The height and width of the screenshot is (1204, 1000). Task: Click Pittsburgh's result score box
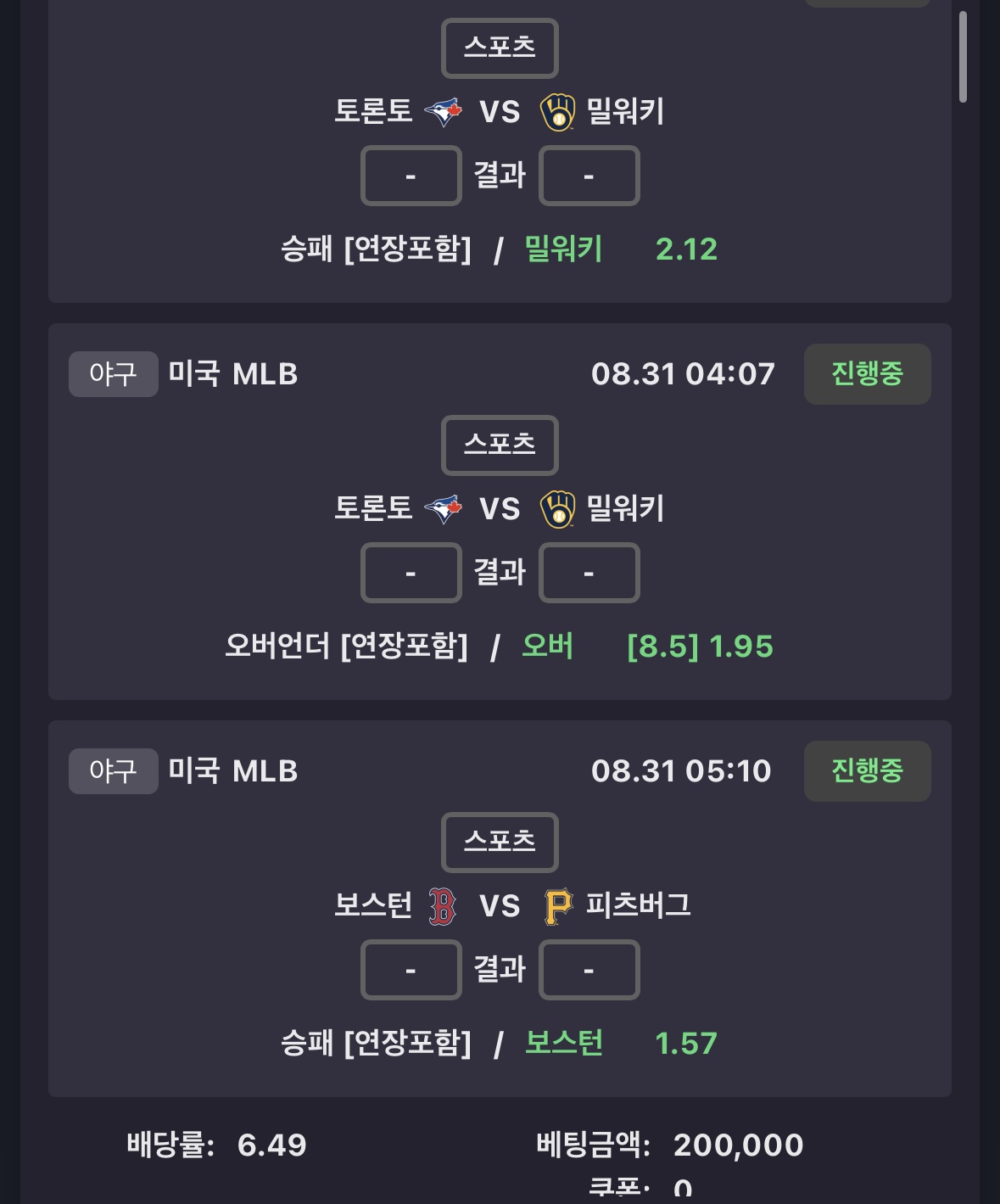[x=589, y=970]
